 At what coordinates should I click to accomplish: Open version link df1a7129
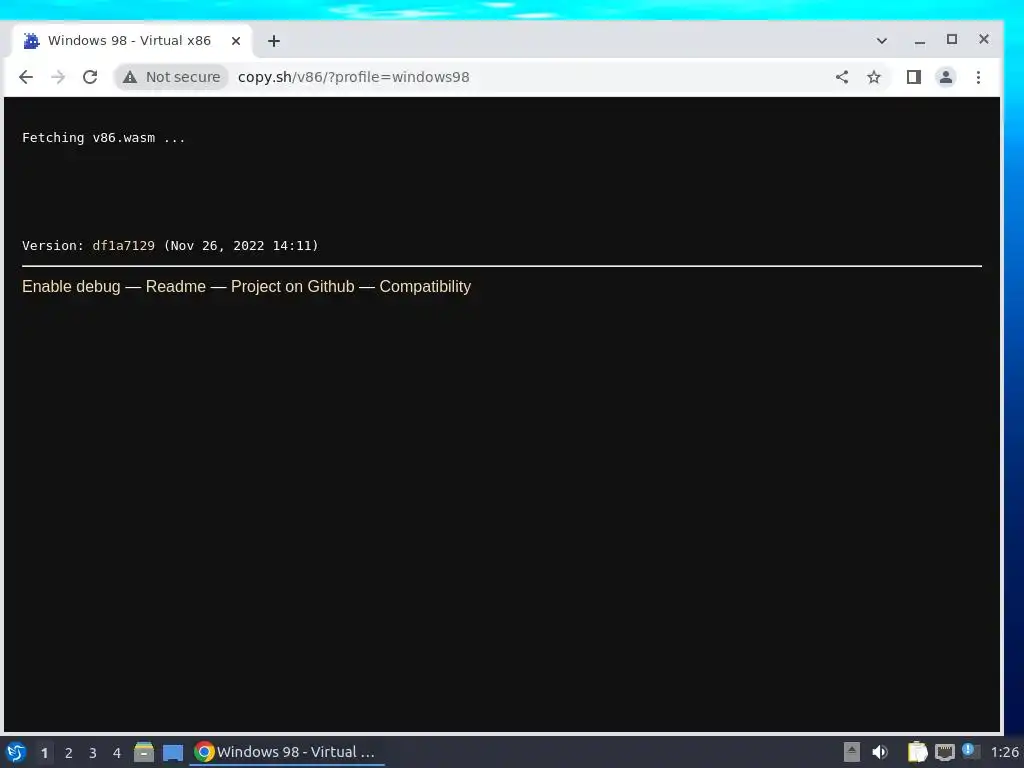pos(123,246)
